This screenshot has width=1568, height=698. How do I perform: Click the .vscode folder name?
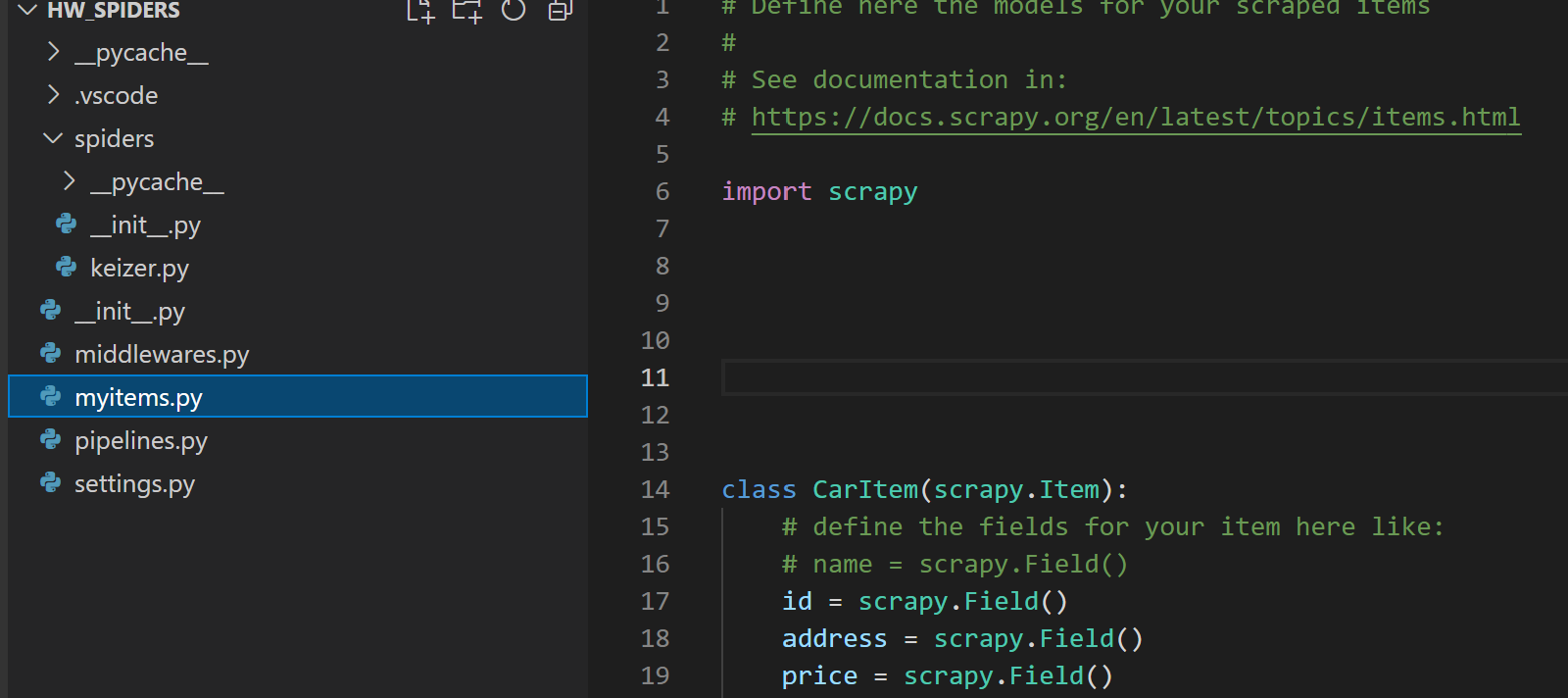pyautogui.click(x=116, y=95)
